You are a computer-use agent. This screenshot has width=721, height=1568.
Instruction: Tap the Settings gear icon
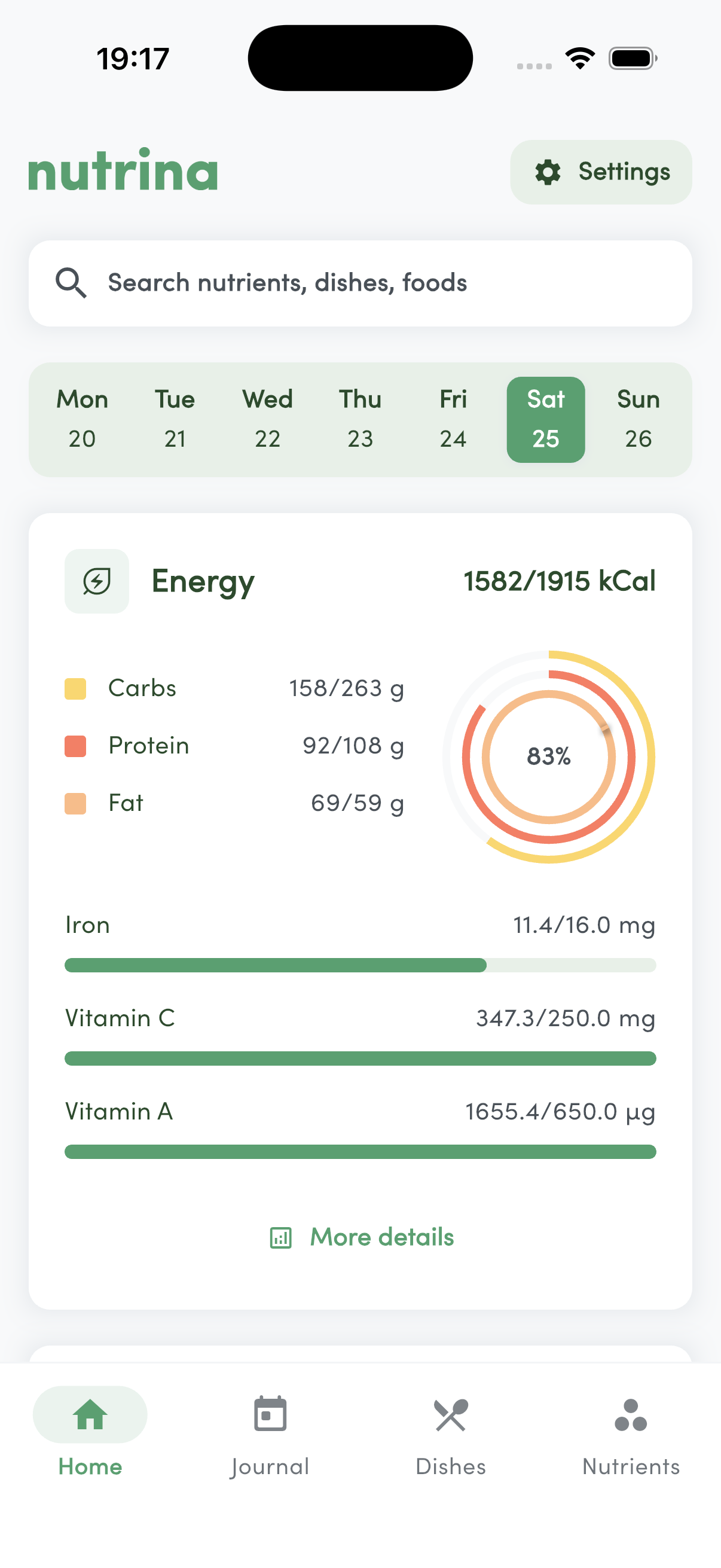548,172
